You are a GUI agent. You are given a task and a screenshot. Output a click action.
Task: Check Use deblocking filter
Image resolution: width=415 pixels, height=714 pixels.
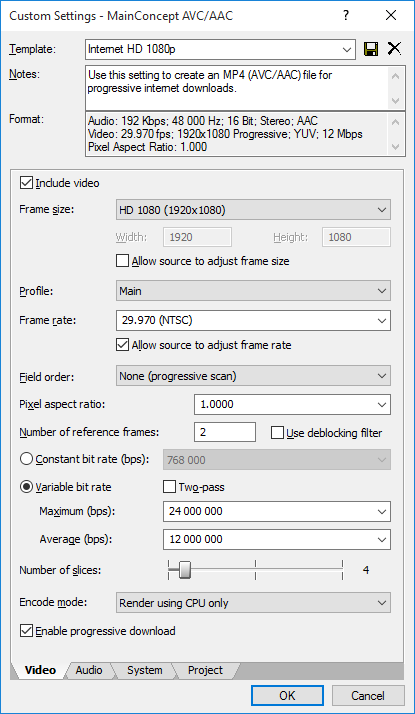pyautogui.click(x=277, y=433)
